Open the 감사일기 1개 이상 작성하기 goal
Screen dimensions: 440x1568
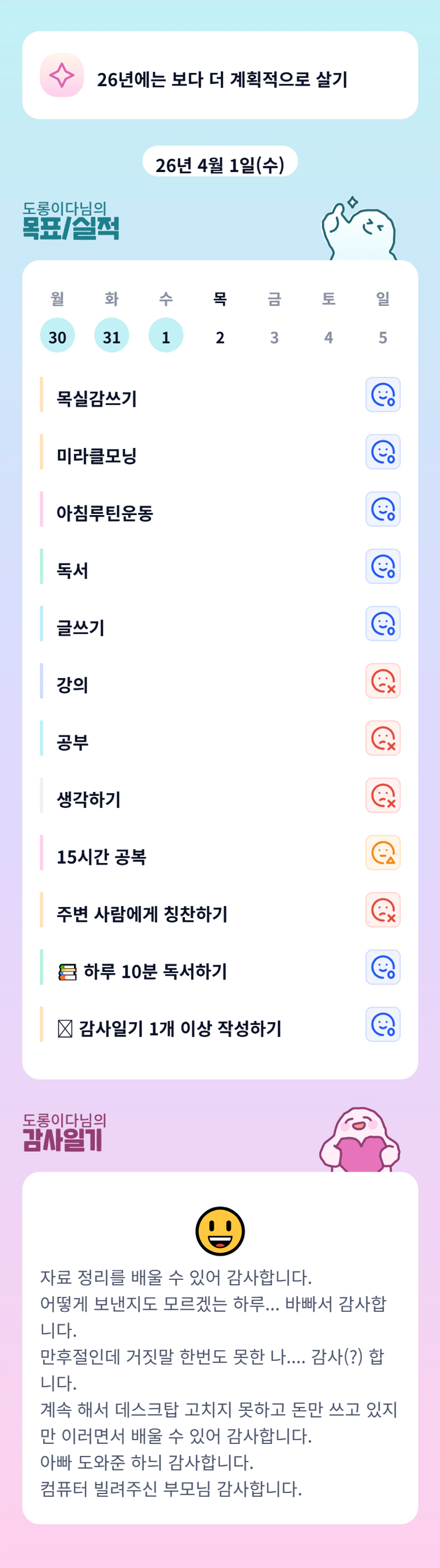click(x=180, y=1028)
